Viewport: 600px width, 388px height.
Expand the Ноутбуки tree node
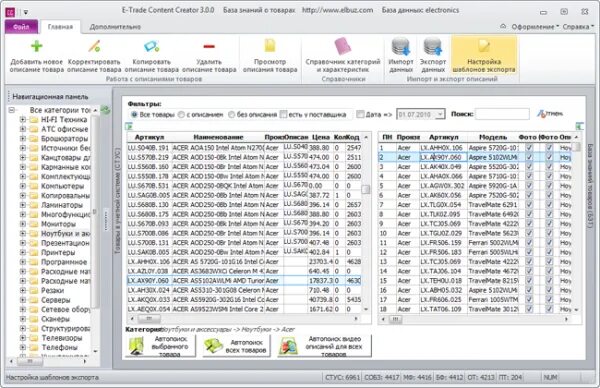(23, 233)
